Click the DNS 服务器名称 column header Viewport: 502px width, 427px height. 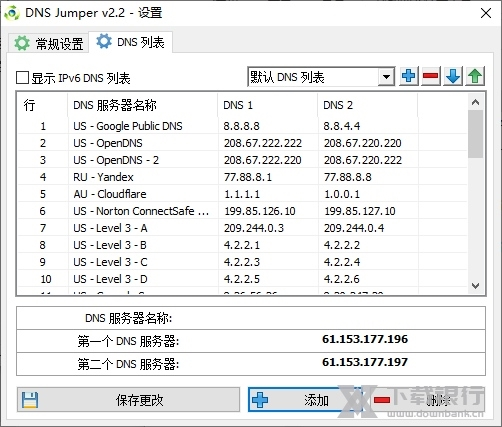pyautogui.click(x=143, y=105)
